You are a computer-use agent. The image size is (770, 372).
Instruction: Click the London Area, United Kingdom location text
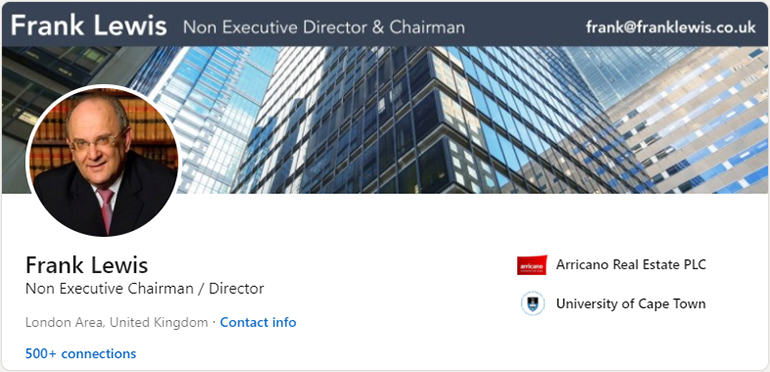coord(116,322)
